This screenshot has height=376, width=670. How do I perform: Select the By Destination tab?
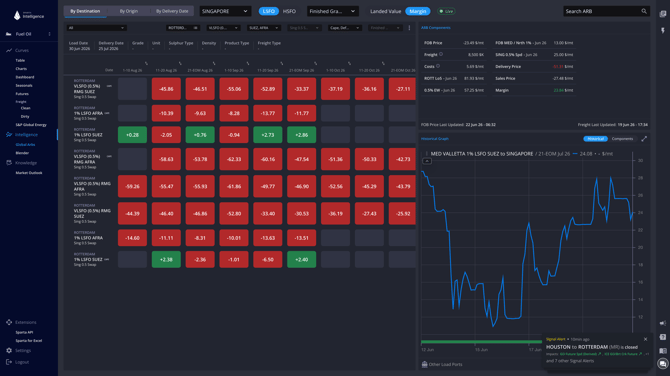pos(85,11)
